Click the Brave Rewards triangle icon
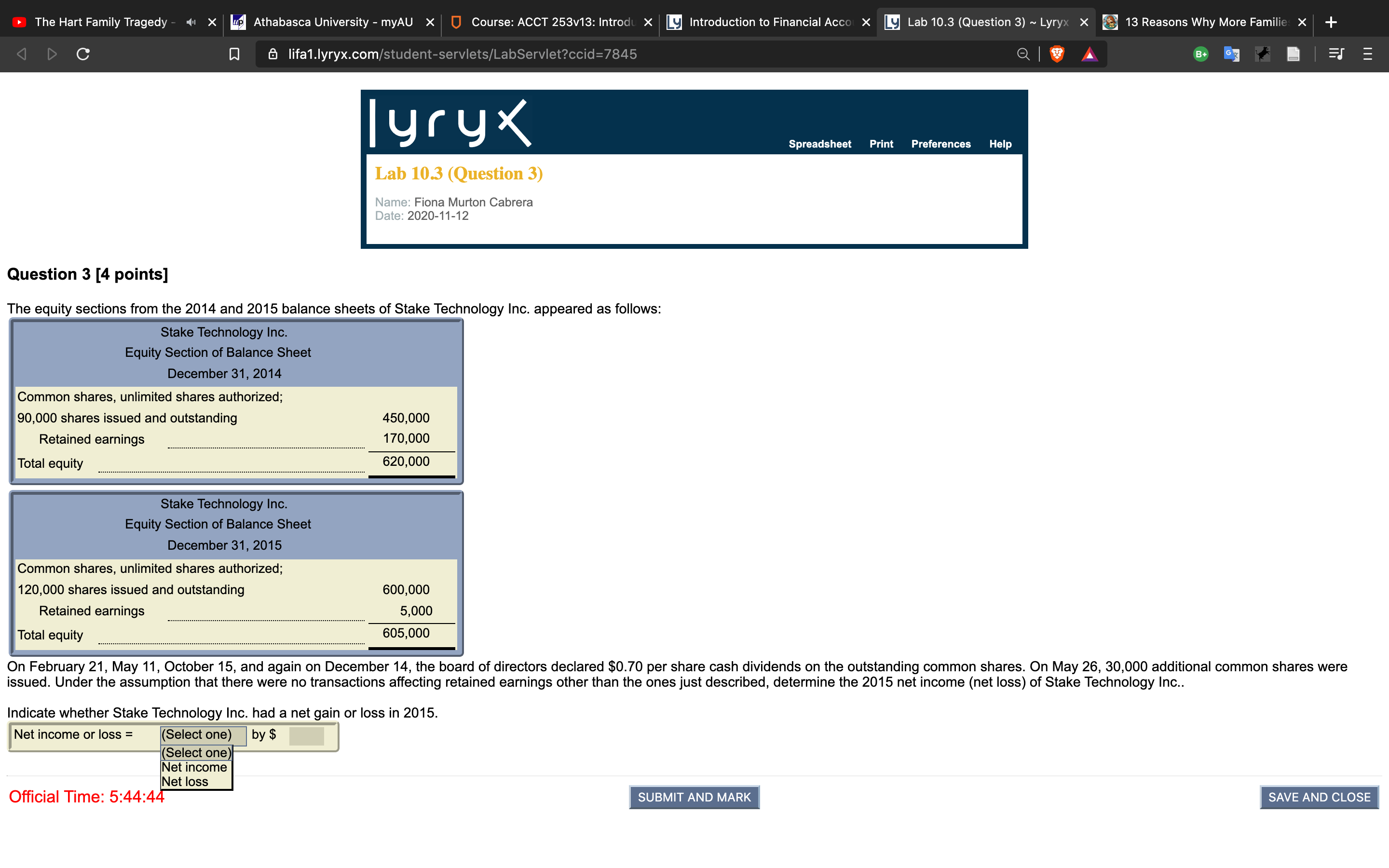The height and width of the screenshot is (868, 1389). [1089, 54]
